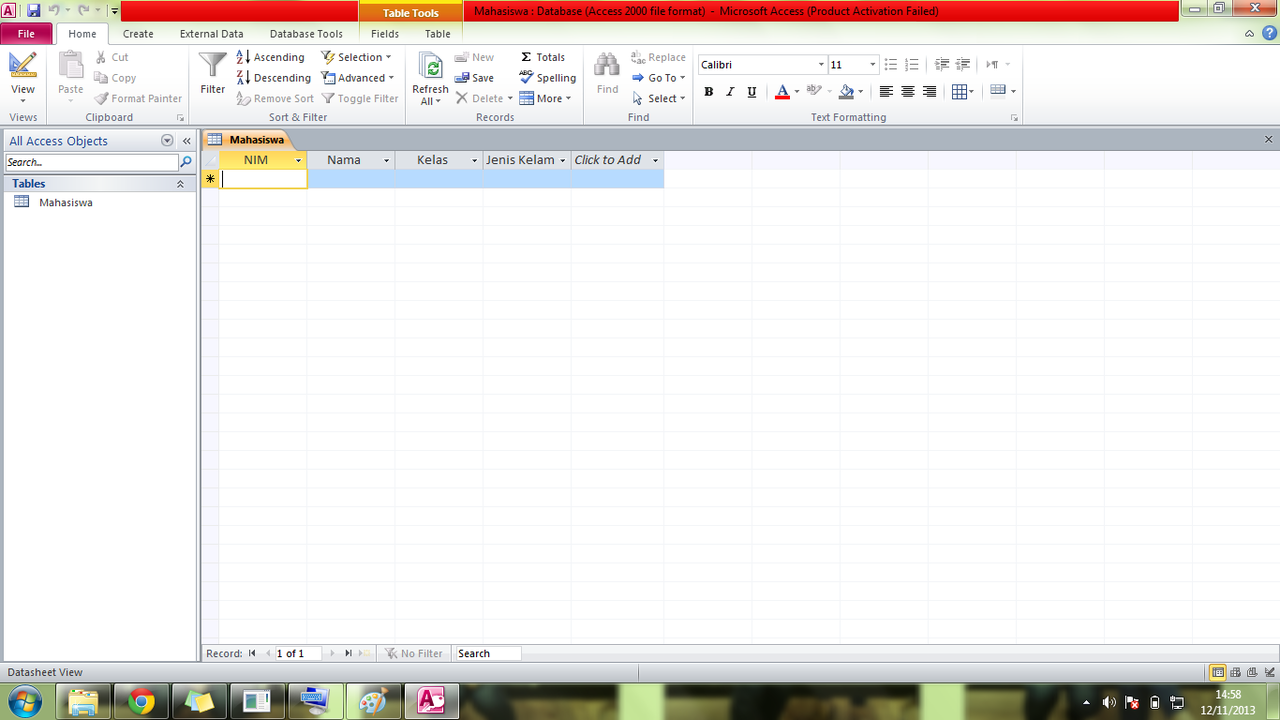The height and width of the screenshot is (720, 1280).
Task: Click the Search box in record navigation bar
Action: tap(488, 653)
